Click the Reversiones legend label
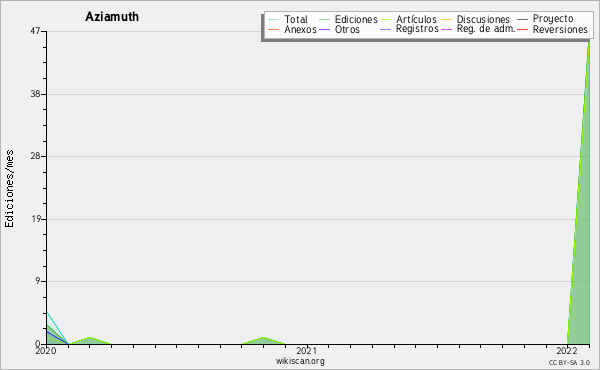This screenshot has height=370, width=600. pyautogui.click(x=560, y=29)
